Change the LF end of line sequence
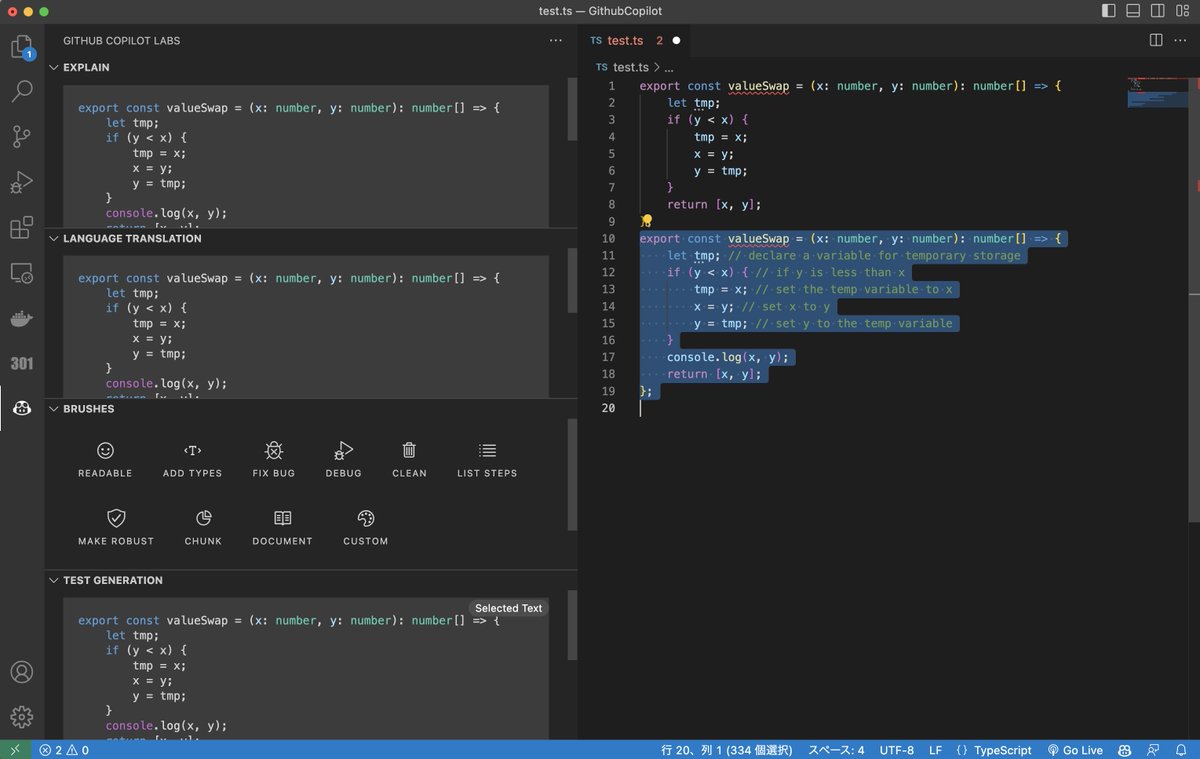Screen dimensions: 1200x759 pos(935,750)
